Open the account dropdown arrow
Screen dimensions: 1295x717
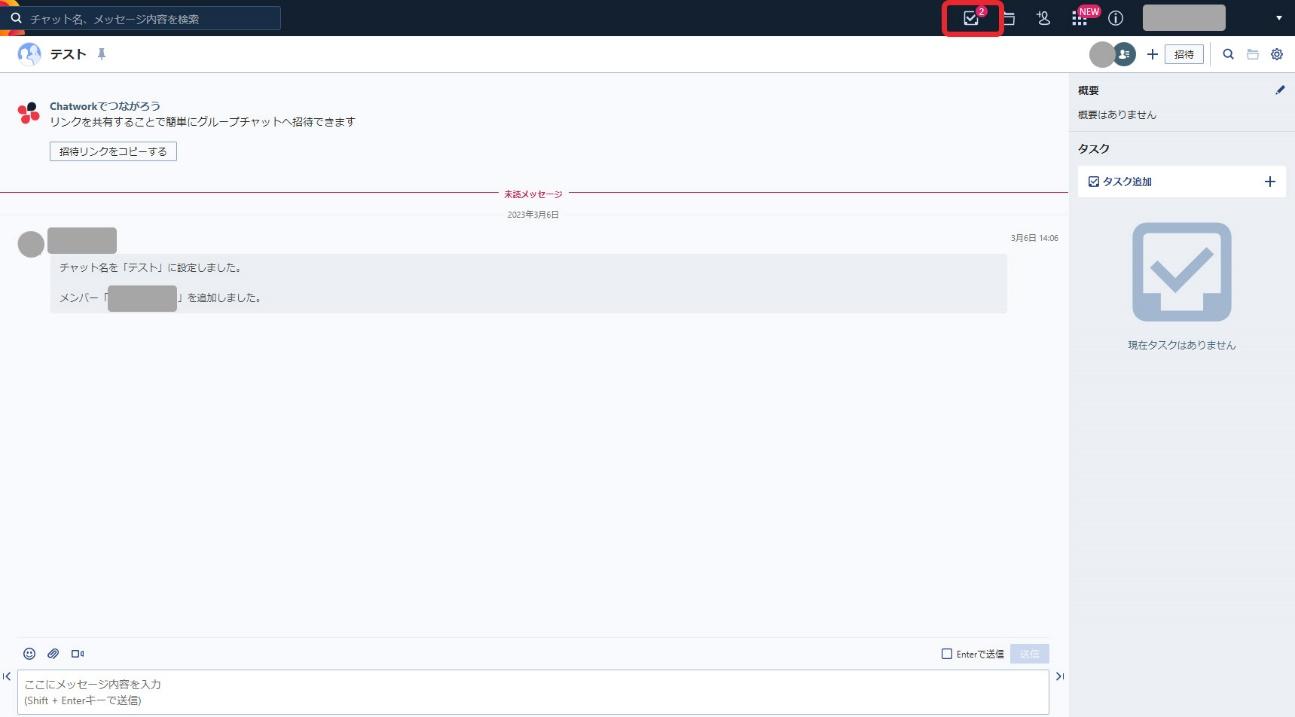coord(1278,18)
